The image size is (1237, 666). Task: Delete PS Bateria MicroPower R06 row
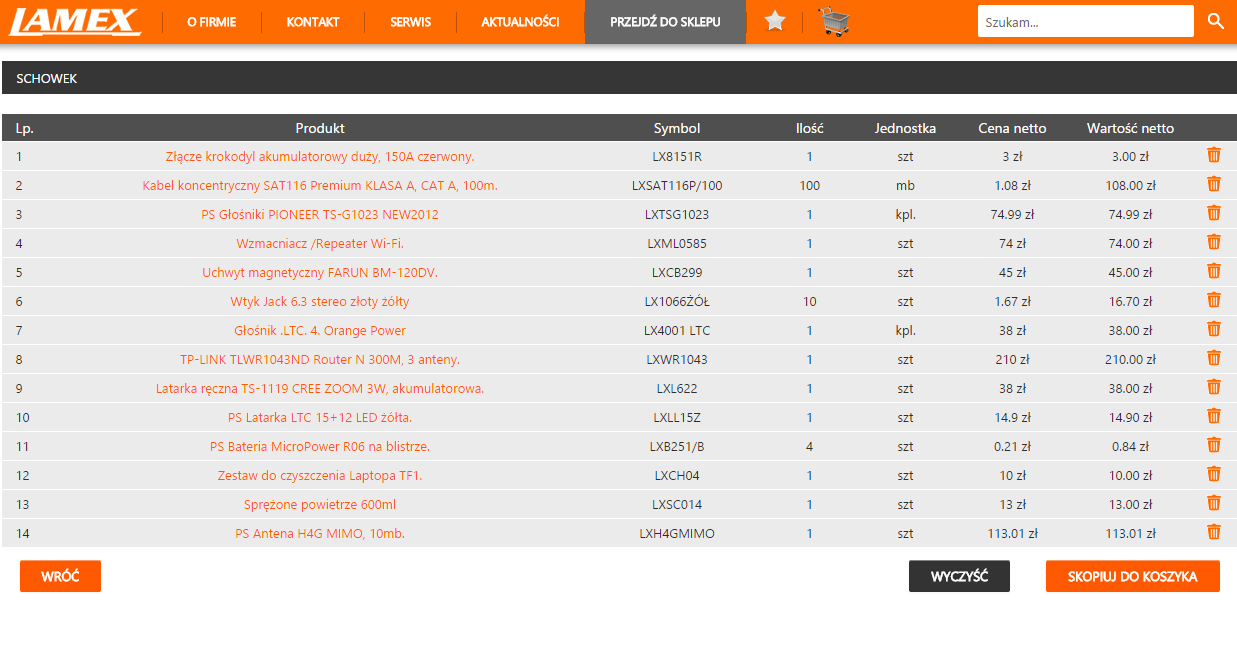click(x=1214, y=445)
